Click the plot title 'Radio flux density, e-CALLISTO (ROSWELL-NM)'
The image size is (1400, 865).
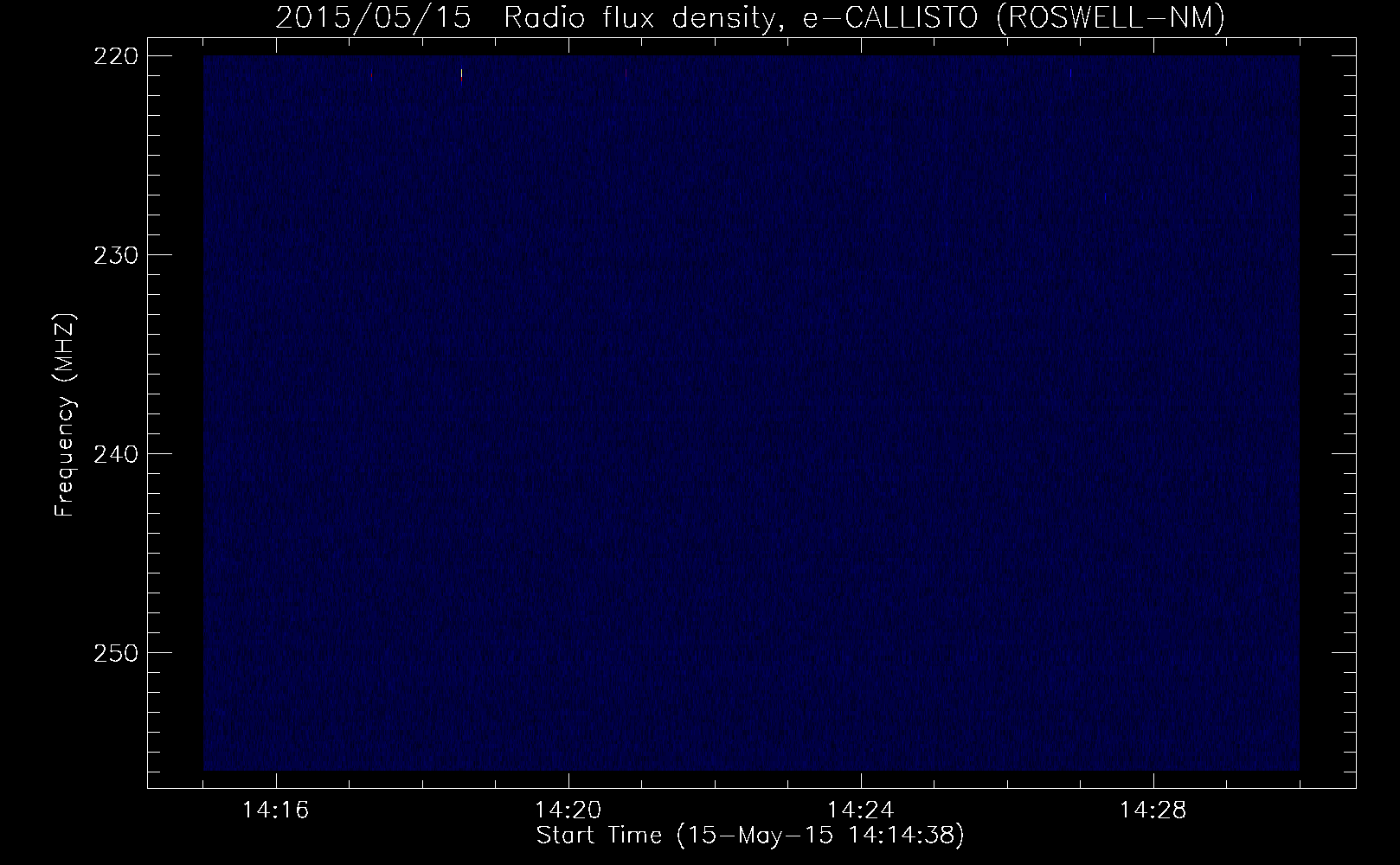point(864,17)
